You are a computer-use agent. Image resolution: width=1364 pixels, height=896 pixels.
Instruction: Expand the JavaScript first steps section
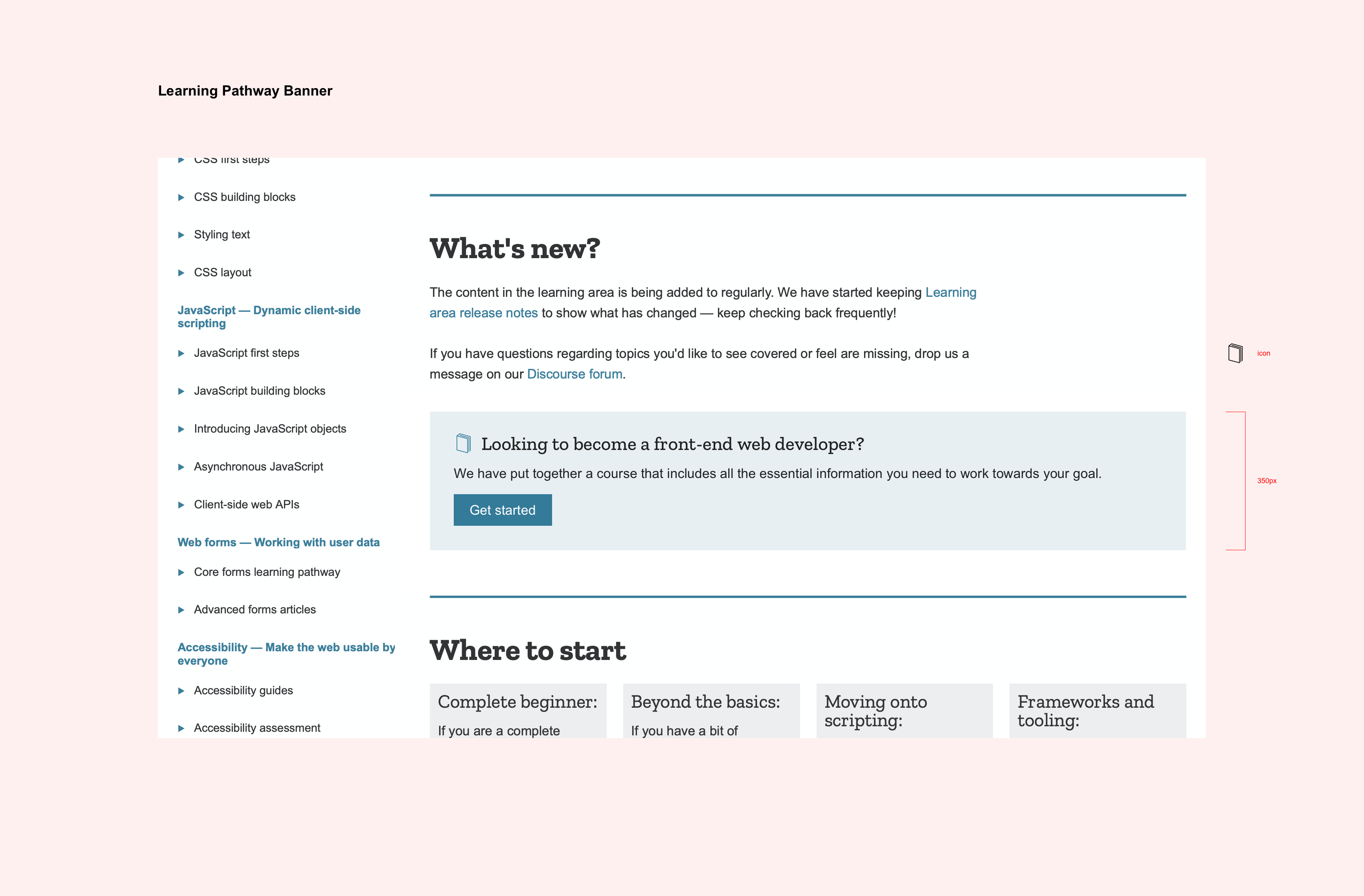182,353
